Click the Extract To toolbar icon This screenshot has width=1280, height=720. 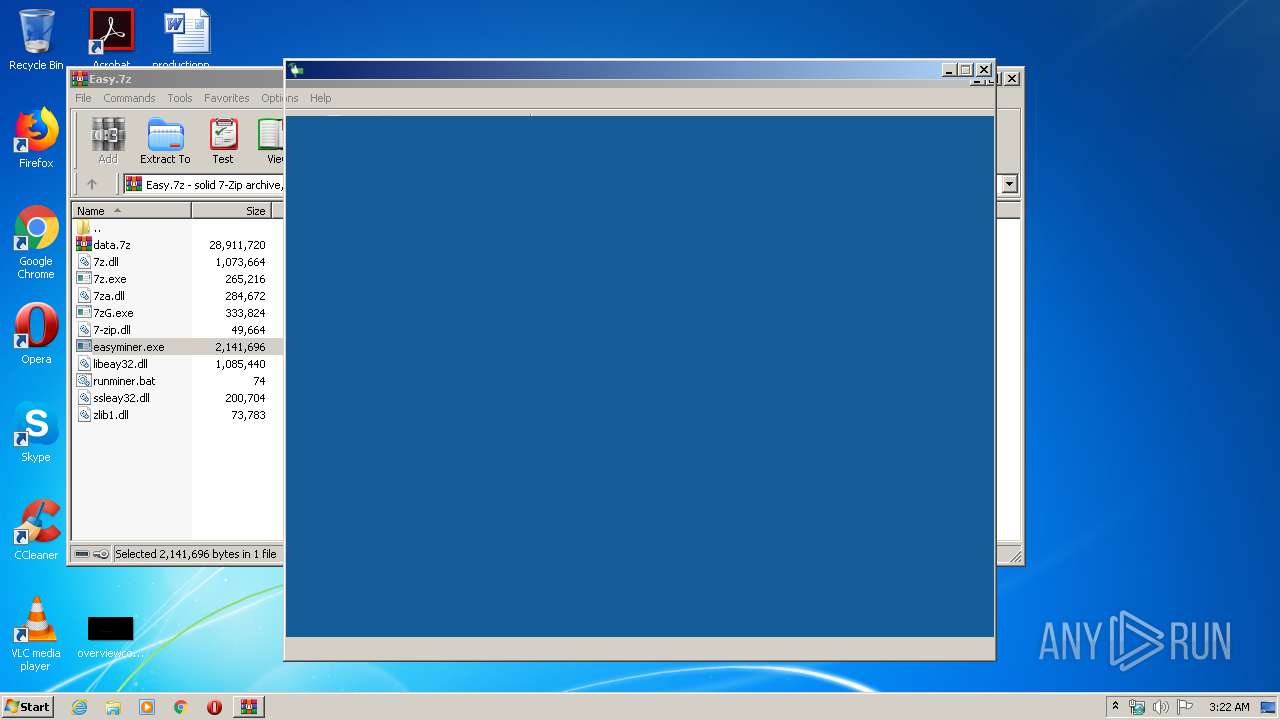coord(165,141)
